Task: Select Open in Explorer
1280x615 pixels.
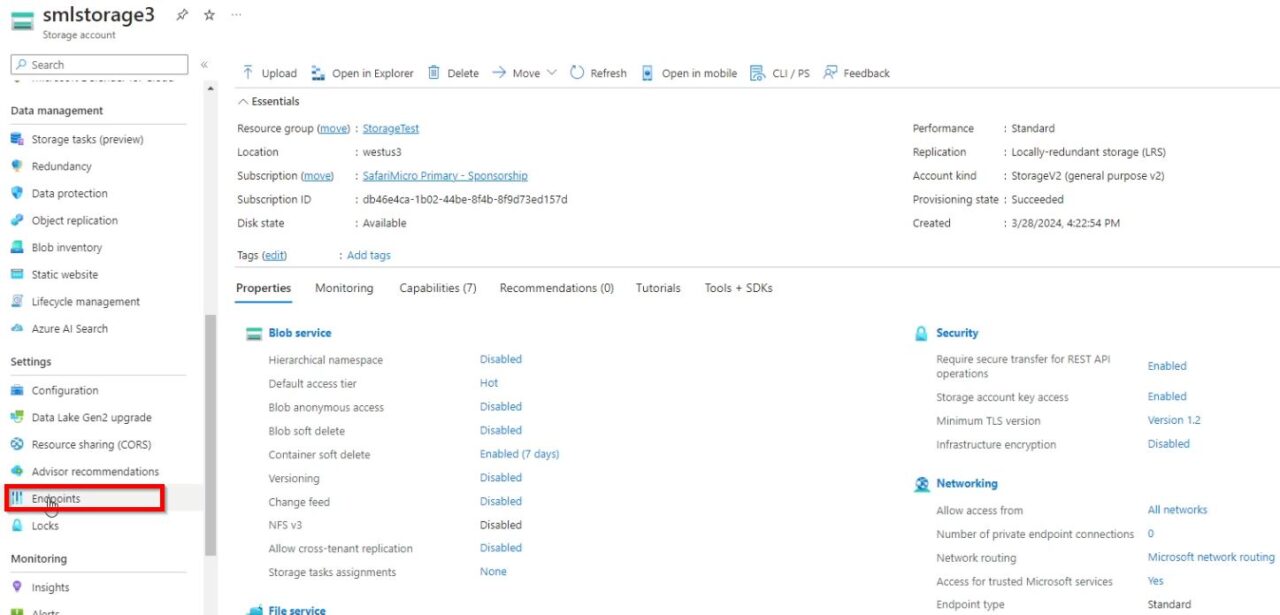Action: (365, 72)
